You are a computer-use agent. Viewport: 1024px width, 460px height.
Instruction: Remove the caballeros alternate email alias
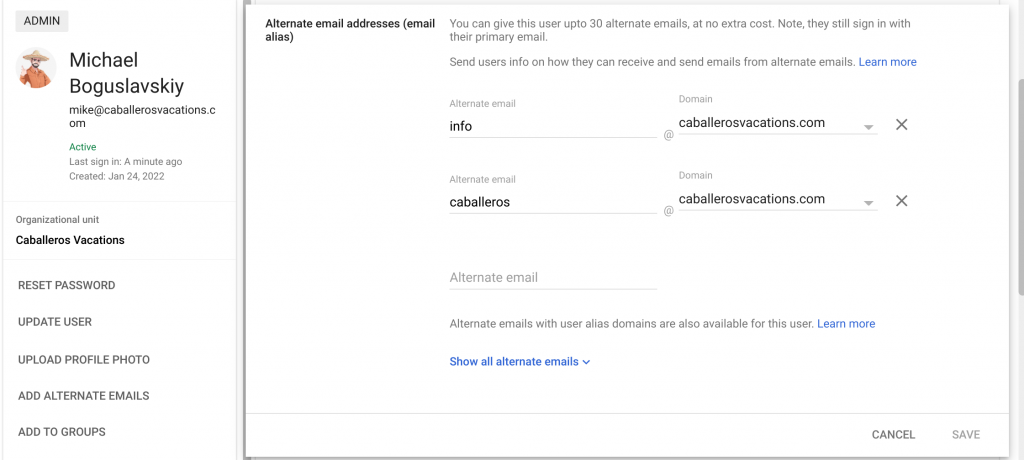click(x=901, y=201)
